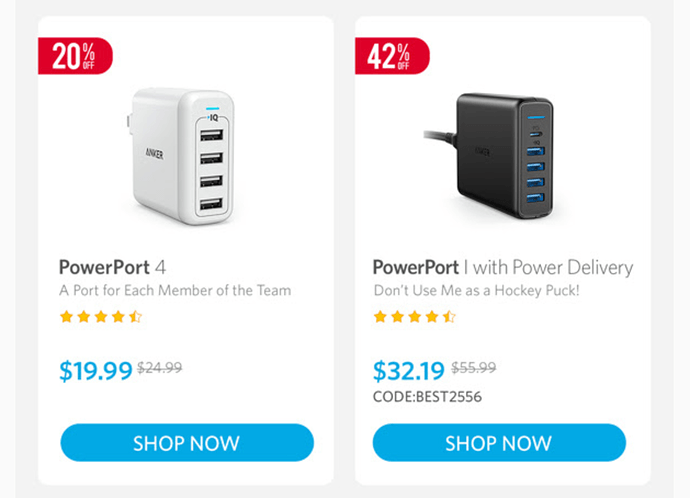690x498 pixels.
Task: Click the 20% off red badge
Action: [x=75, y=56]
